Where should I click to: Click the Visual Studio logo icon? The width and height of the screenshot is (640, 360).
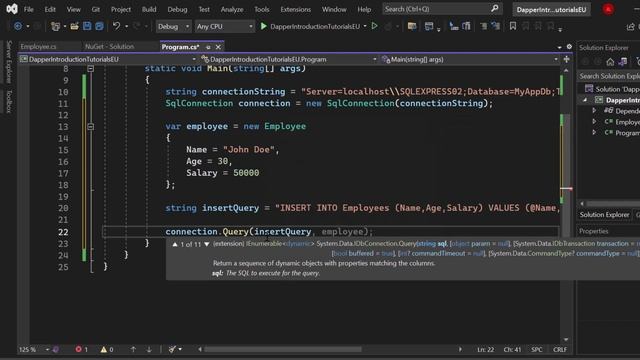[12, 9]
